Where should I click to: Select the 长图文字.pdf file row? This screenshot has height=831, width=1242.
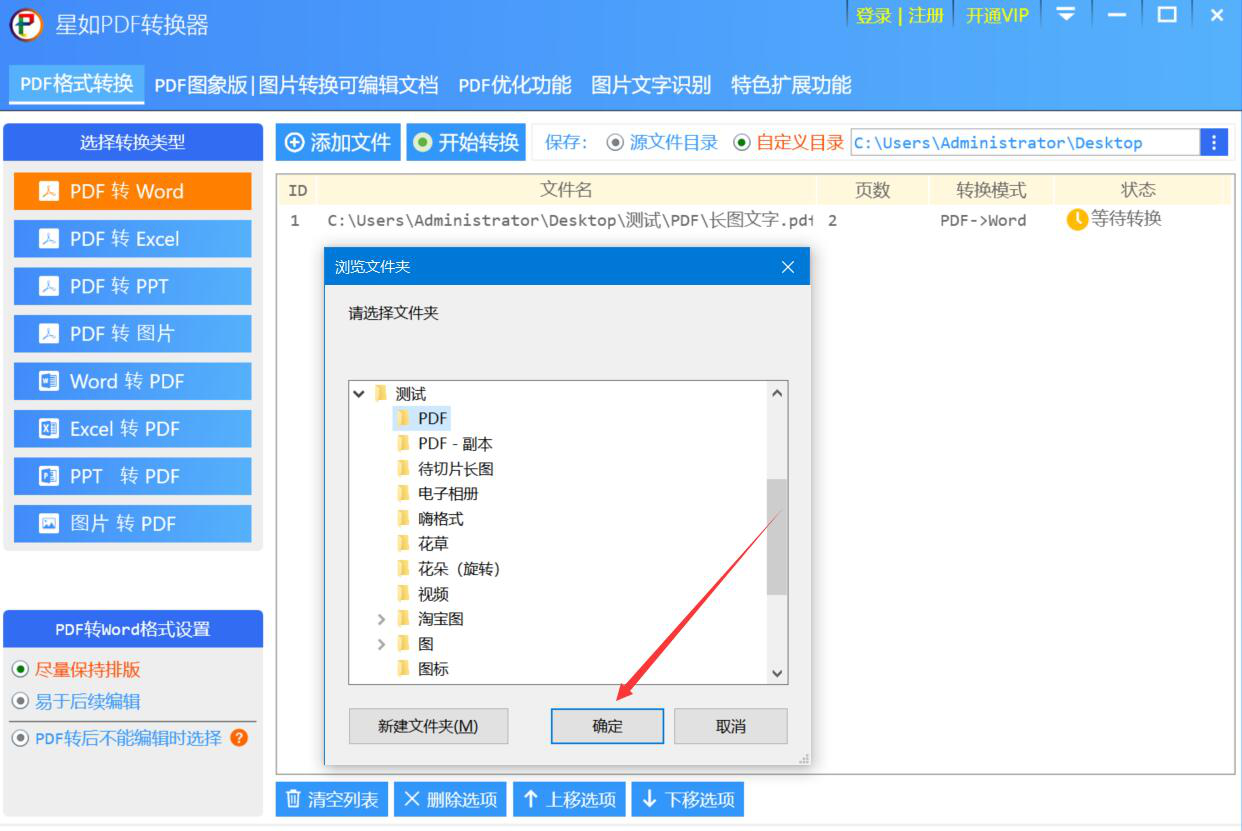(755, 220)
